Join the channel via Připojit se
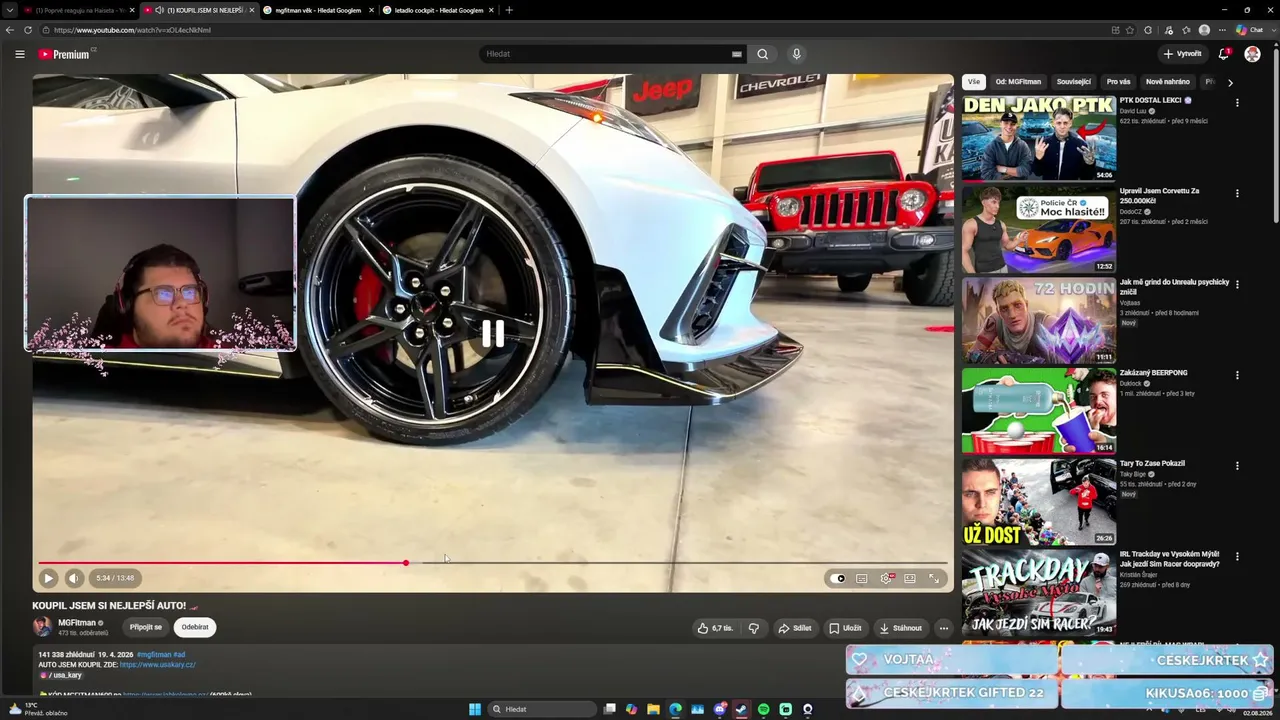 (x=145, y=627)
